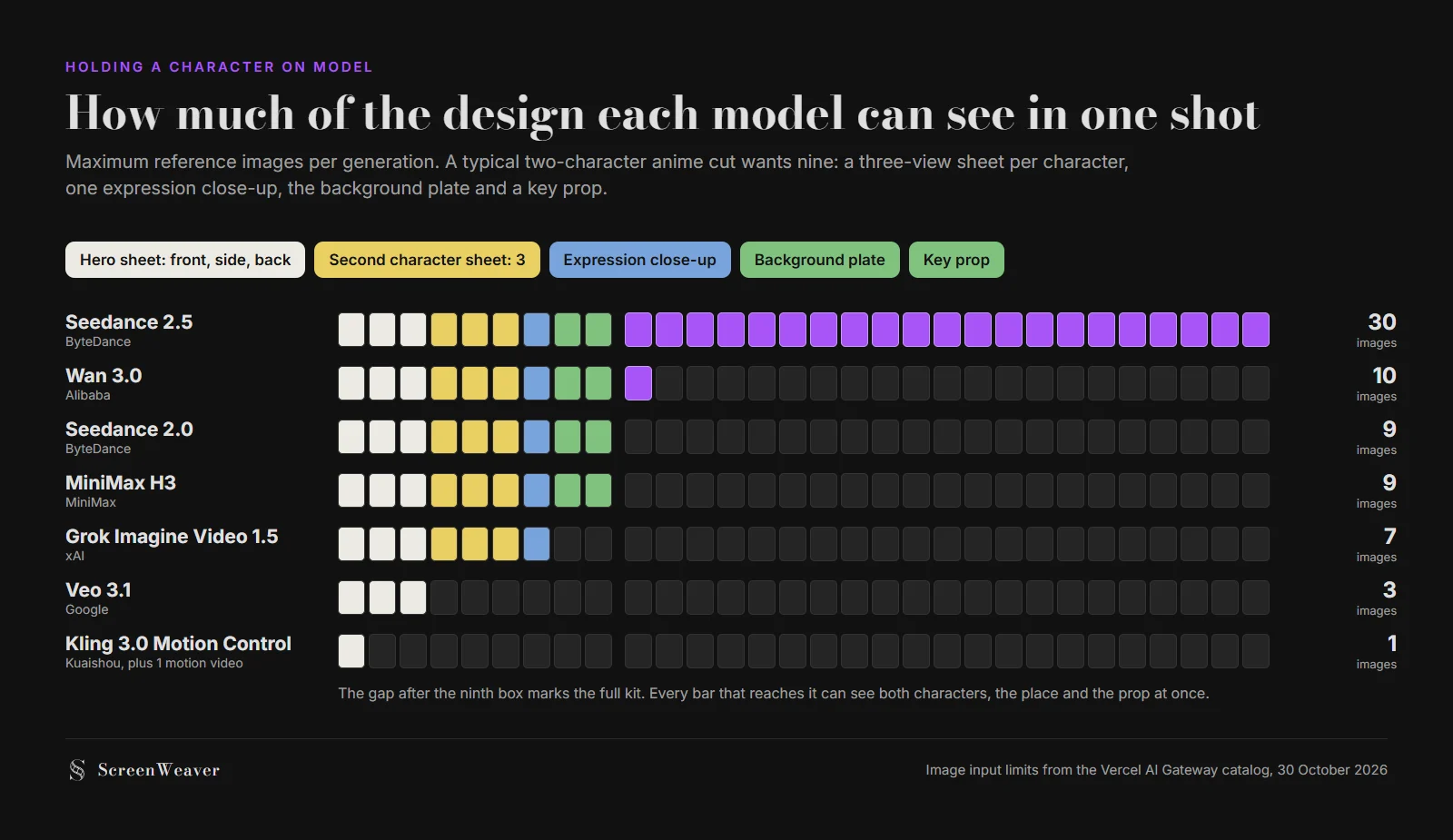Click the Grok Imagine Video 1.5 label
This screenshot has width=1453, height=840.
pos(172,537)
